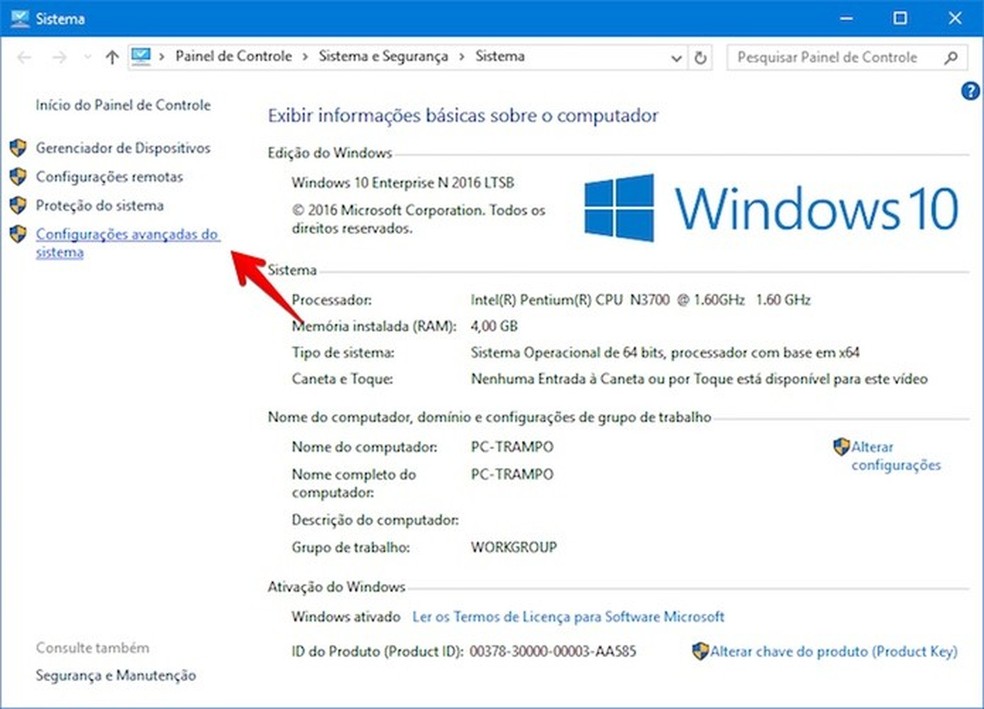The height and width of the screenshot is (709, 984).
Task: Click Alterar configurações link
Action: (x=896, y=456)
